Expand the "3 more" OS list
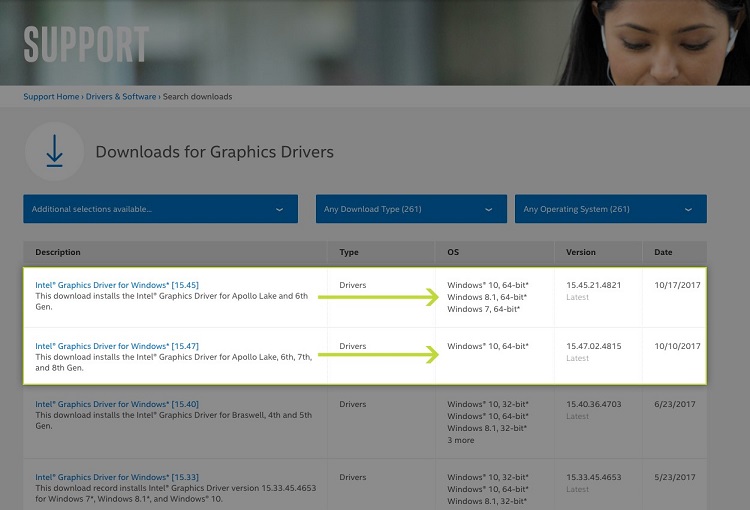The height and width of the screenshot is (510, 750). pyautogui.click(x=463, y=440)
